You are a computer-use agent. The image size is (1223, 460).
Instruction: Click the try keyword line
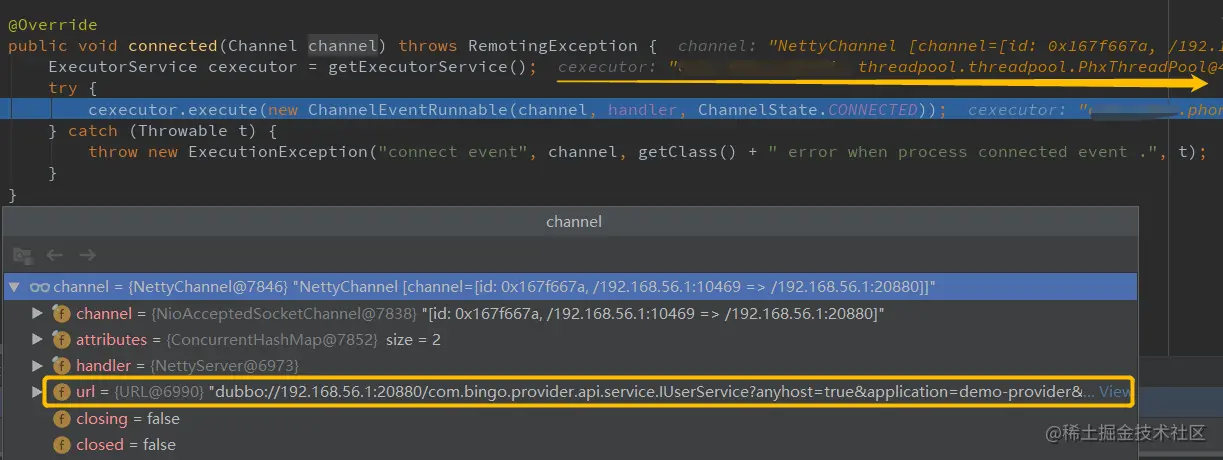(x=62, y=88)
